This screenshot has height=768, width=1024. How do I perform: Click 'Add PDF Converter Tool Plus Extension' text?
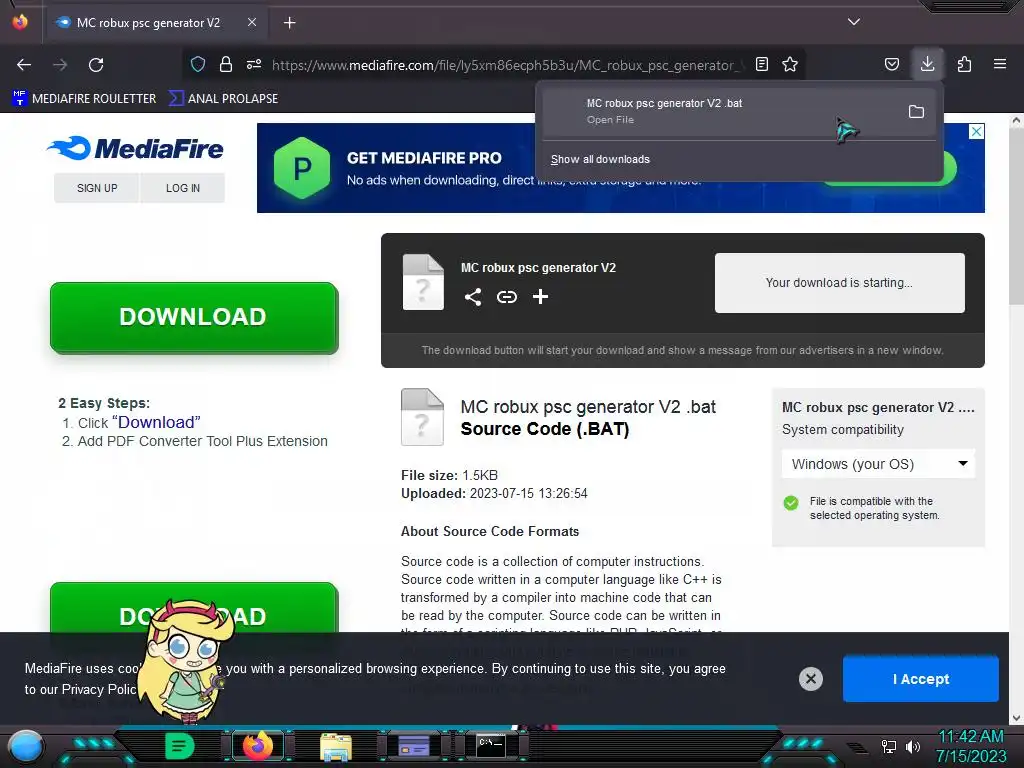pyautogui.click(x=202, y=441)
